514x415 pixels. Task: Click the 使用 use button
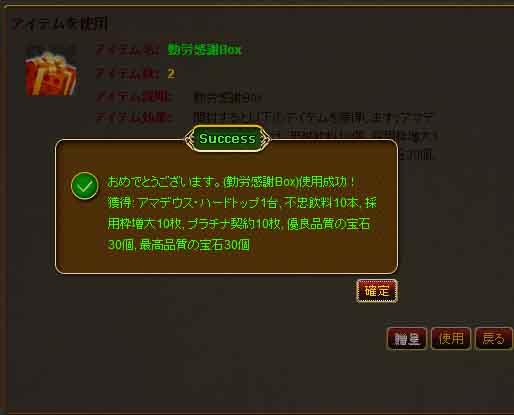pos(451,339)
